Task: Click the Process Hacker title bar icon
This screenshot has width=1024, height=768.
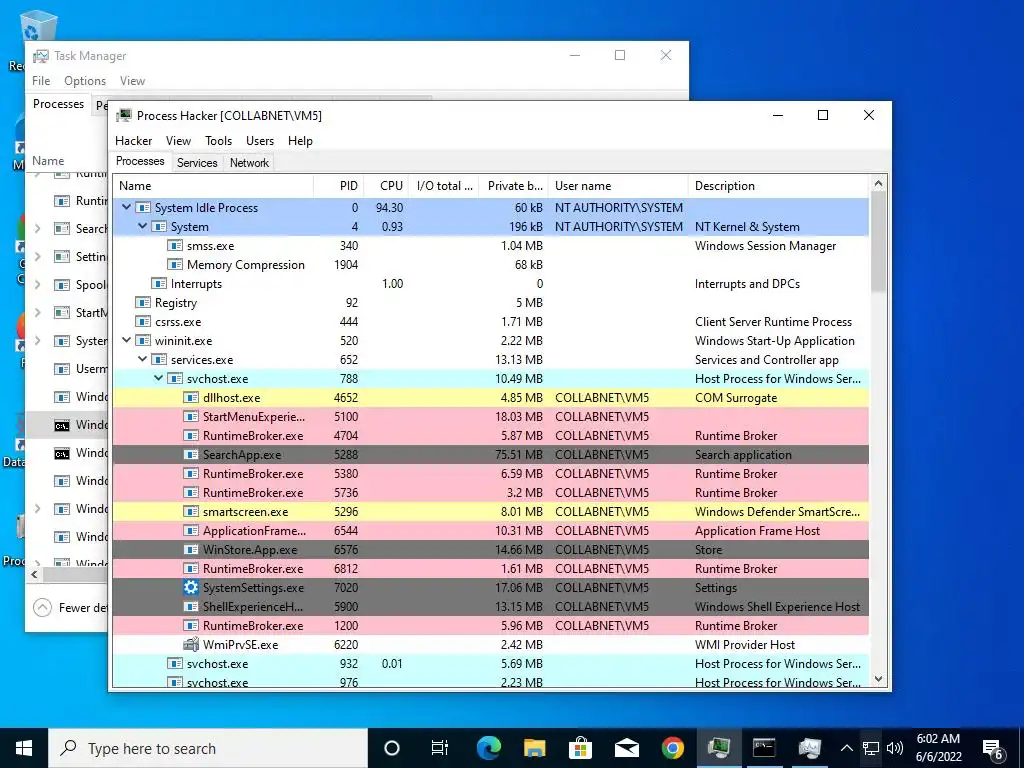Action: (123, 116)
